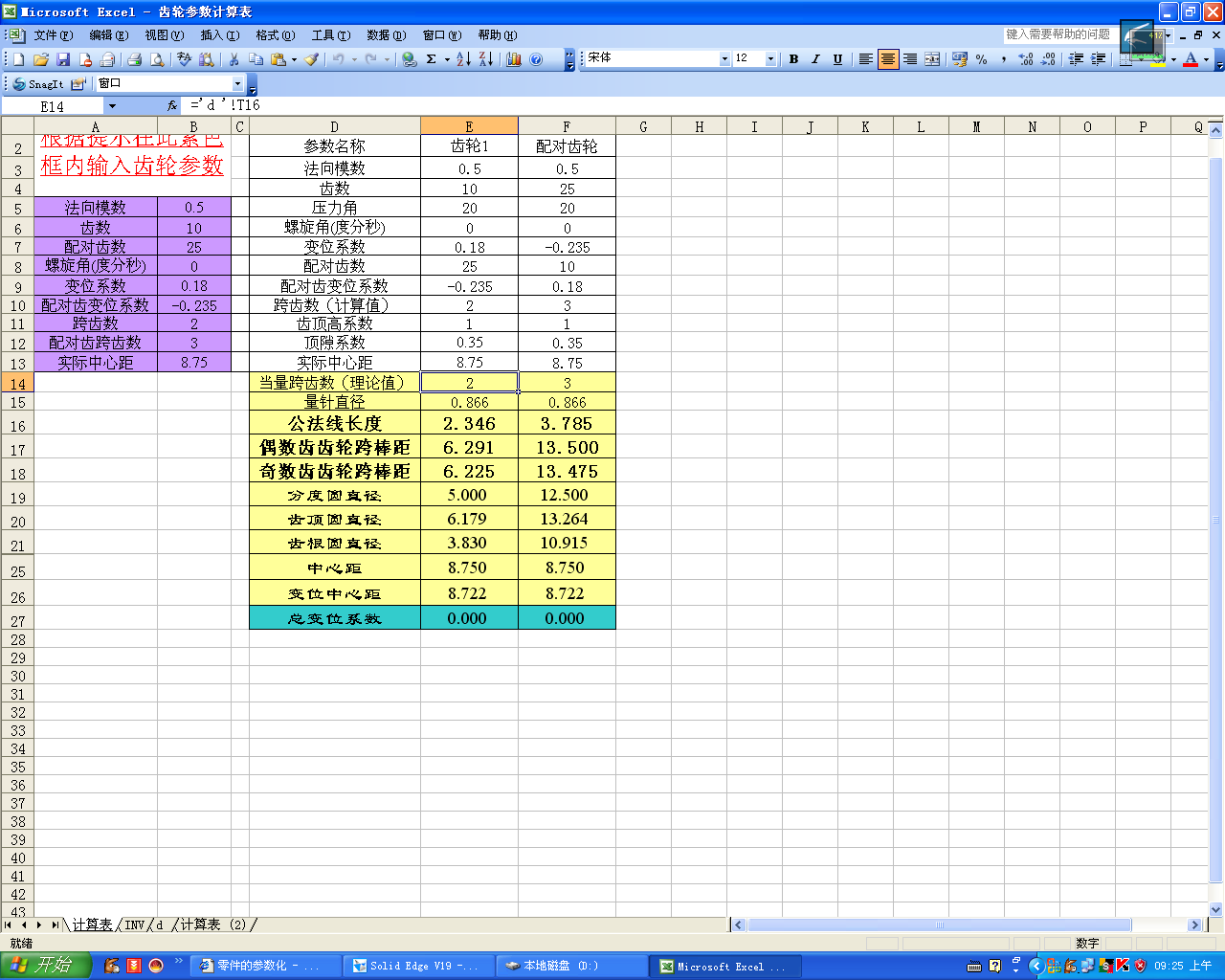Toggle Center alignment
Screen dimensions: 1225x980
click(888, 59)
